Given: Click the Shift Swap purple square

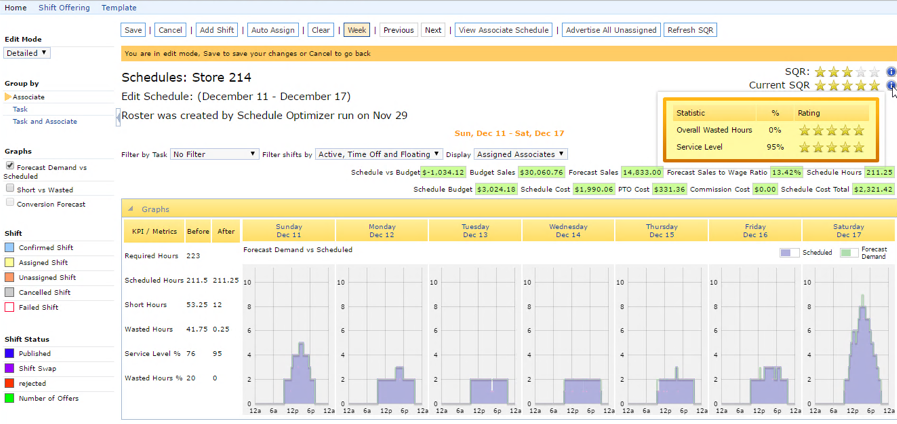Looking at the screenshot, I should click(x=9, y=368).
